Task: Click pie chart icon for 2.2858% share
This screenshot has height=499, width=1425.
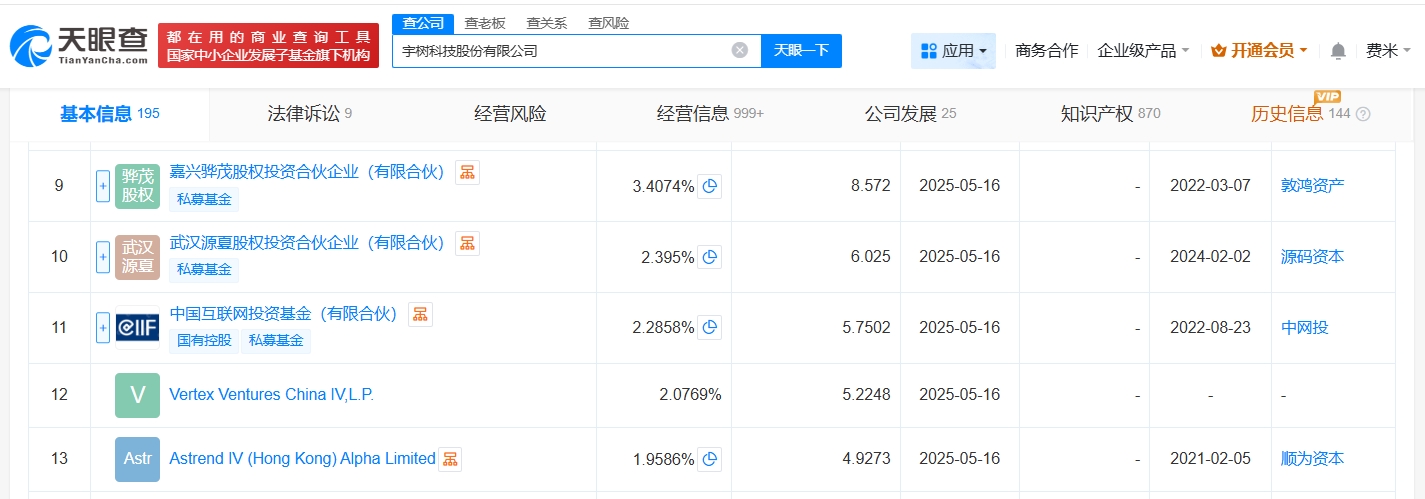Action: coord(709,327)
